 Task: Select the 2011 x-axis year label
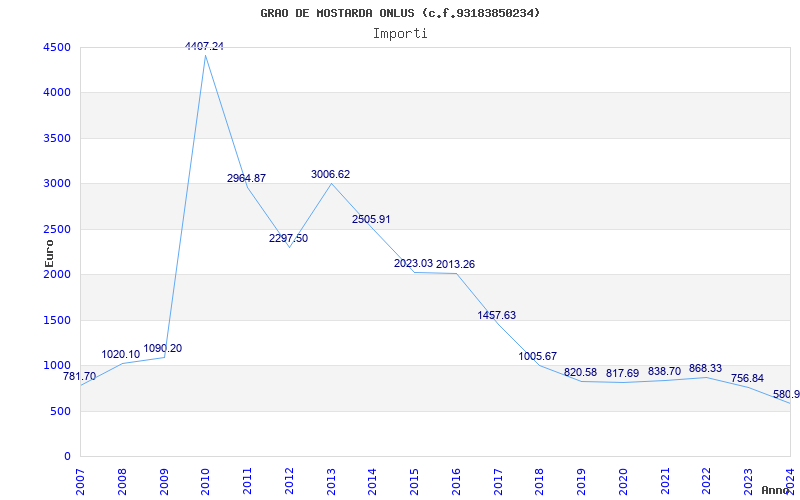247,482
